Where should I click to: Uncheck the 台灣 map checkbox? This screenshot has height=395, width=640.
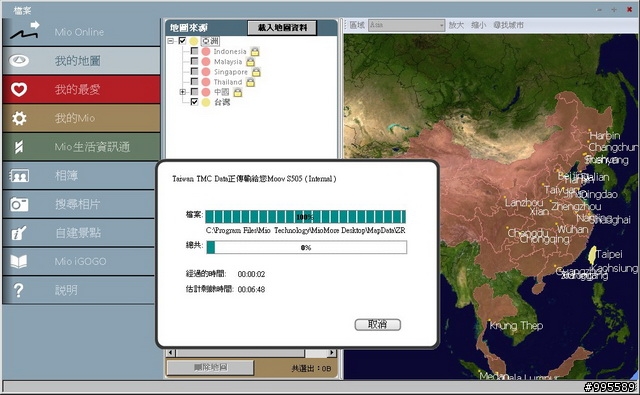click(195, 102)
